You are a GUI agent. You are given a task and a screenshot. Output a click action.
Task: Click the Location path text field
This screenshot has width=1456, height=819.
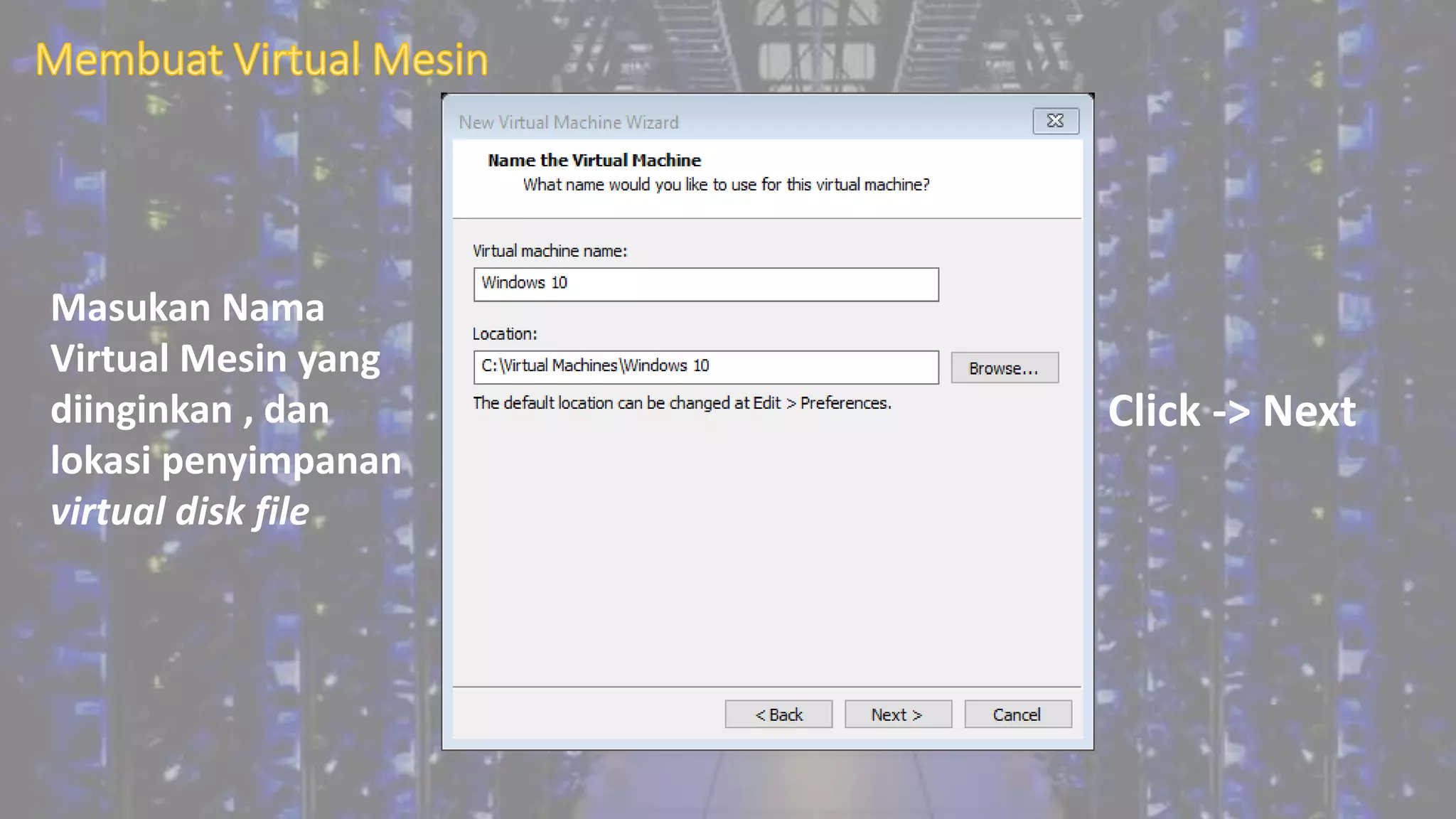click(705, 367)
